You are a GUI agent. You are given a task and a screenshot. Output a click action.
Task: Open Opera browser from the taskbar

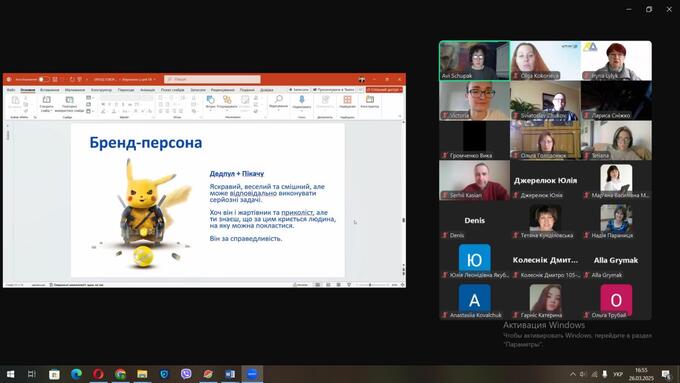(x=98, y=374)
